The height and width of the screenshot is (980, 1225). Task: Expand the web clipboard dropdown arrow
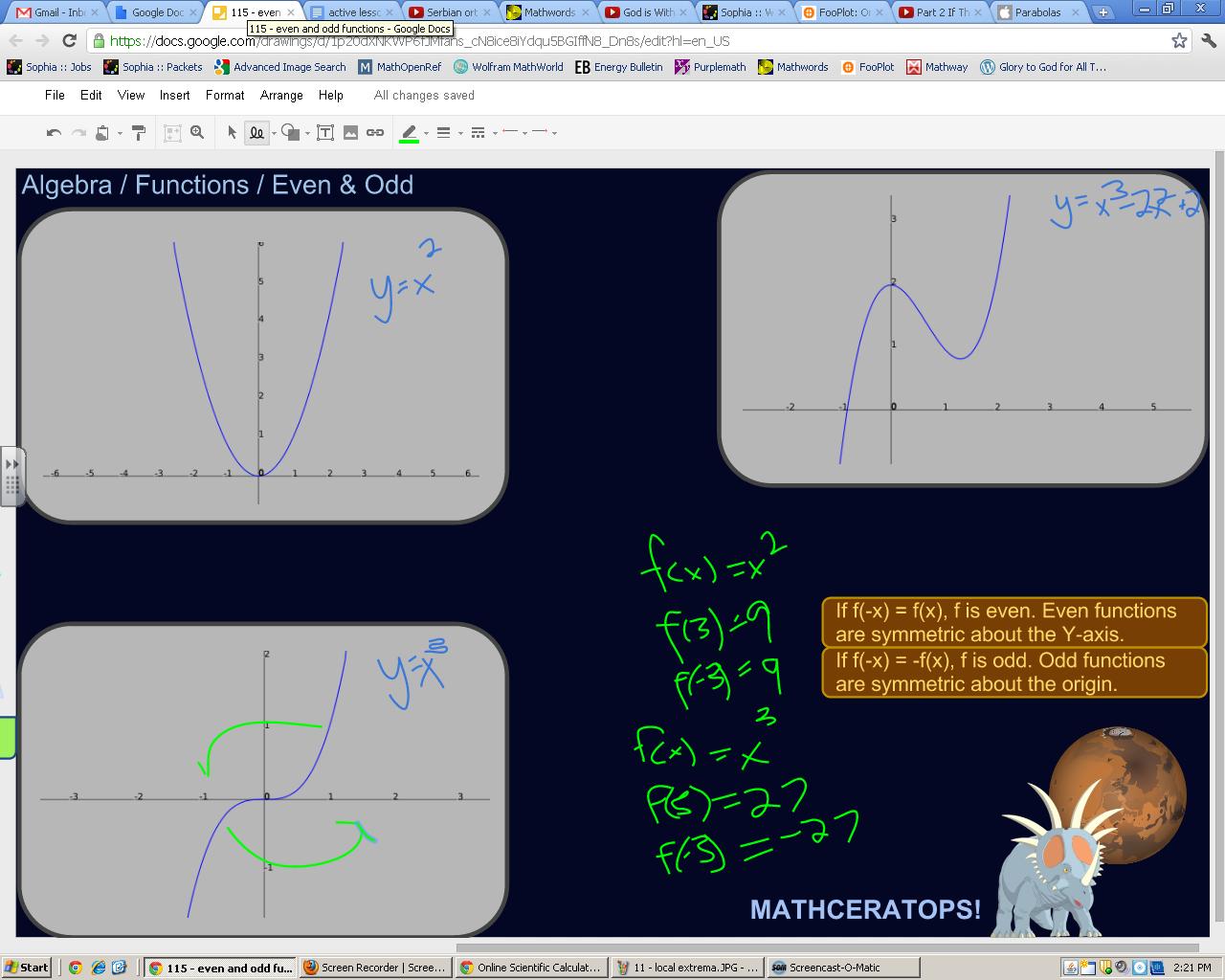pos(120,133)
